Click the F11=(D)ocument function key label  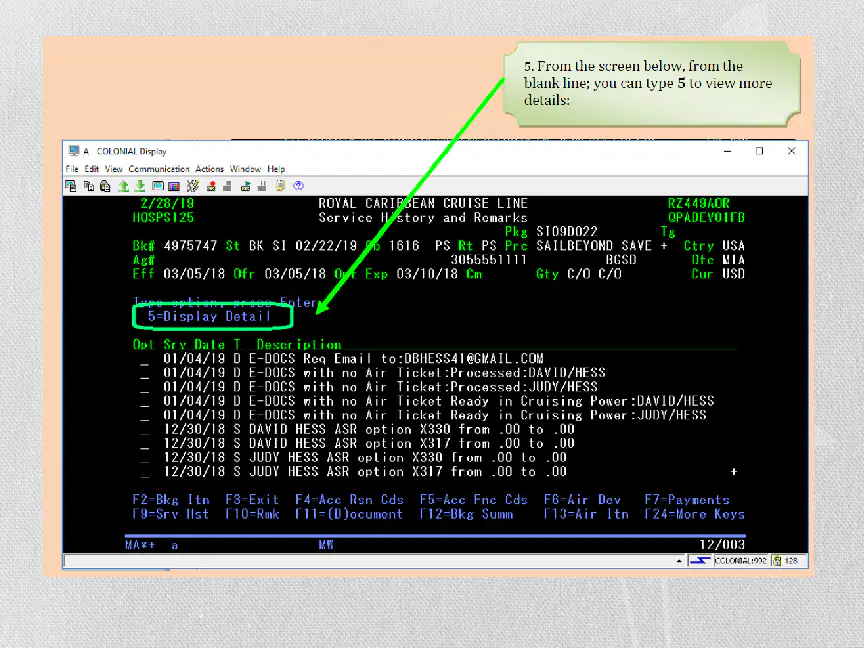[x=349, y=515]
